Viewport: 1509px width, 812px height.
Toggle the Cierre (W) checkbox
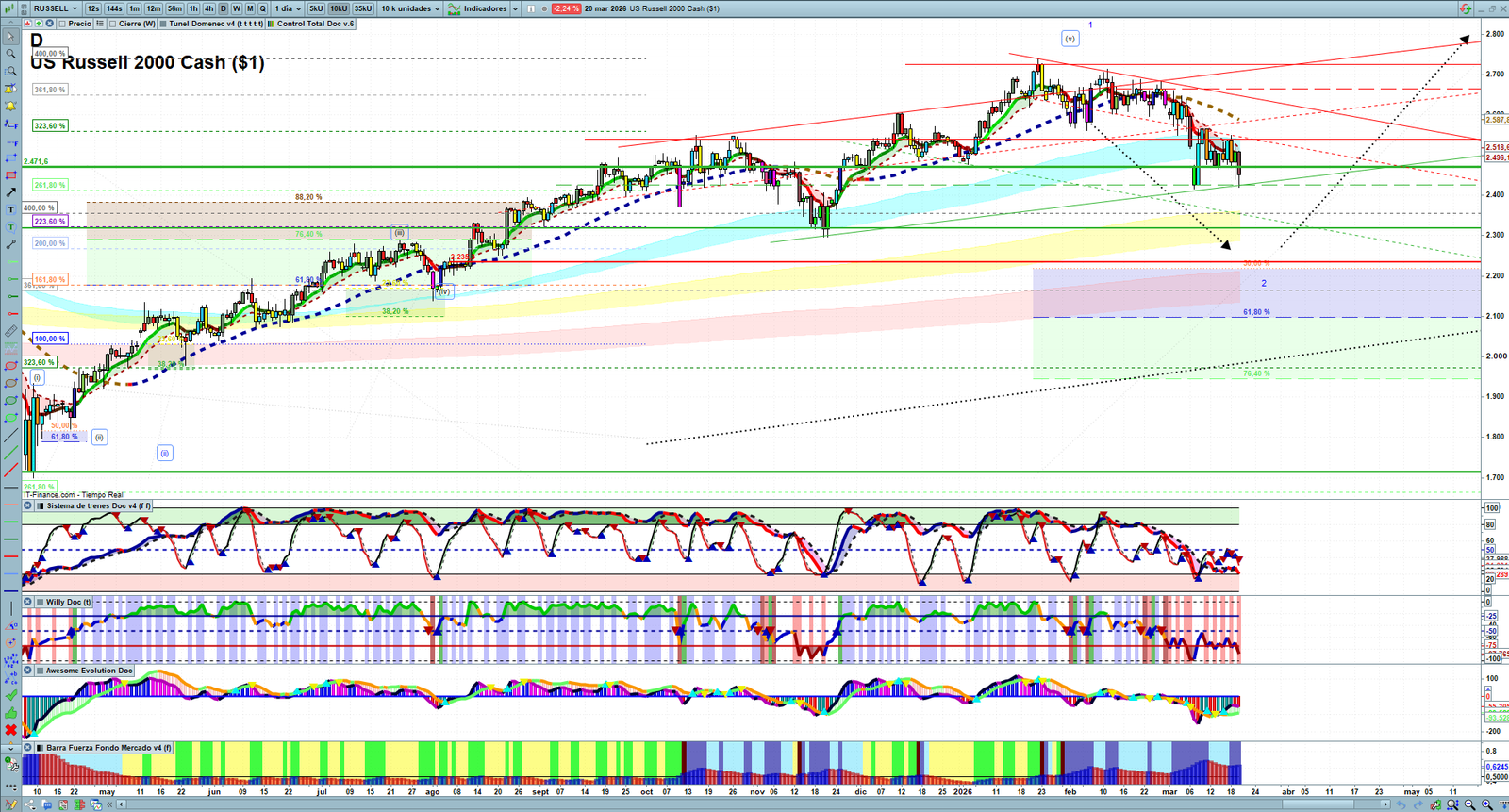coord(112,24)
